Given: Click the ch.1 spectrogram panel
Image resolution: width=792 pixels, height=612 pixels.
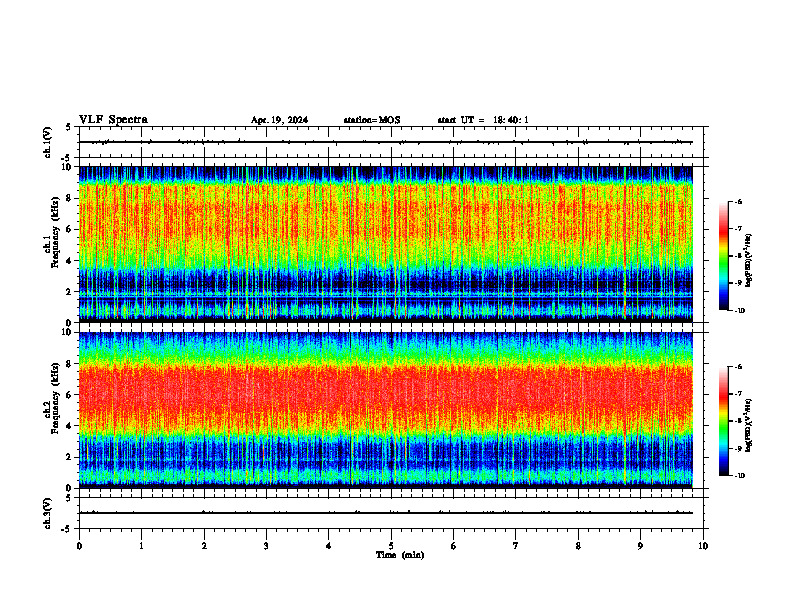Looking at the screenshot, I should (386, 244).
